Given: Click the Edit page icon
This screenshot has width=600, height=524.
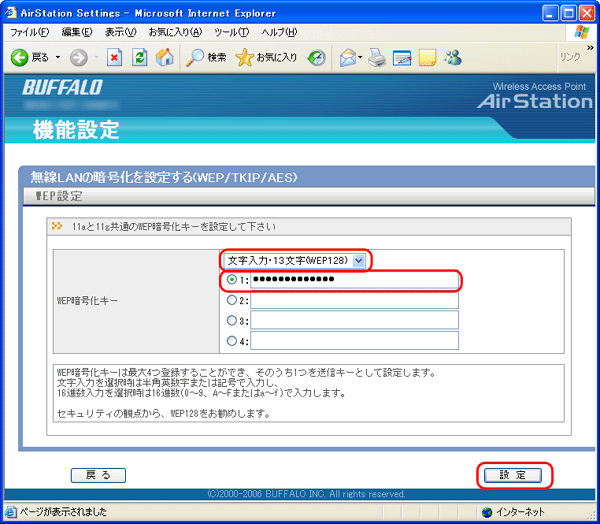Looking at the screenshot, I should (402, 58).
